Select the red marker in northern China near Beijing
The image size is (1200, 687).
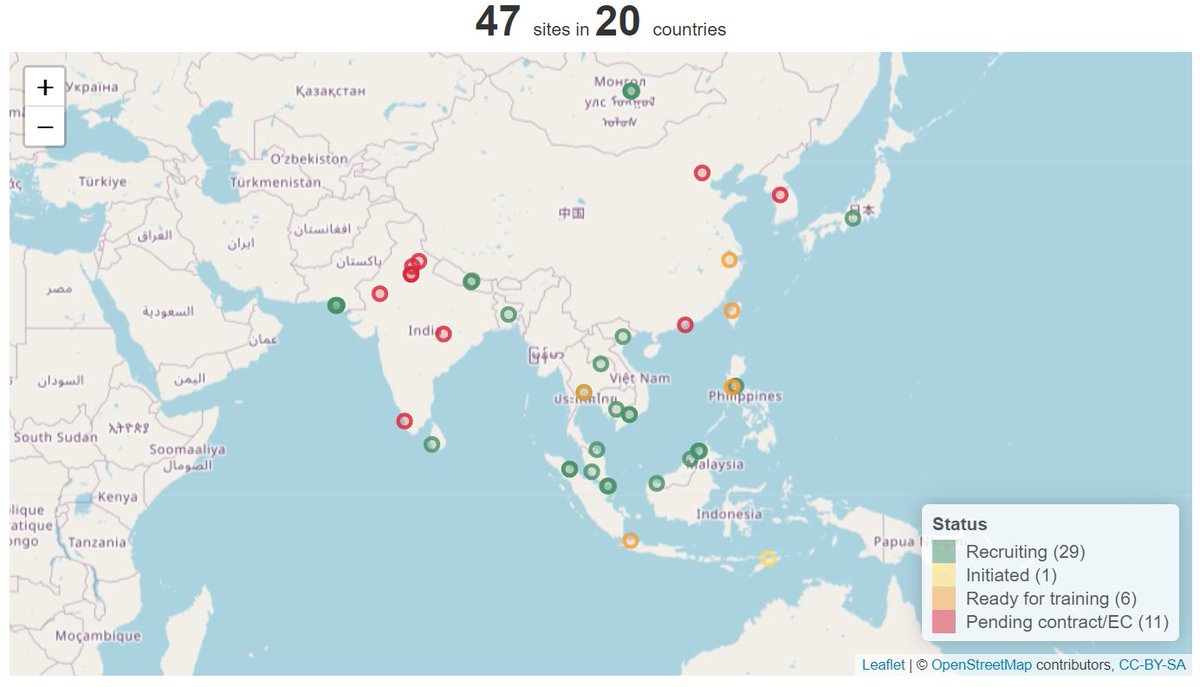tap(702, 172)
